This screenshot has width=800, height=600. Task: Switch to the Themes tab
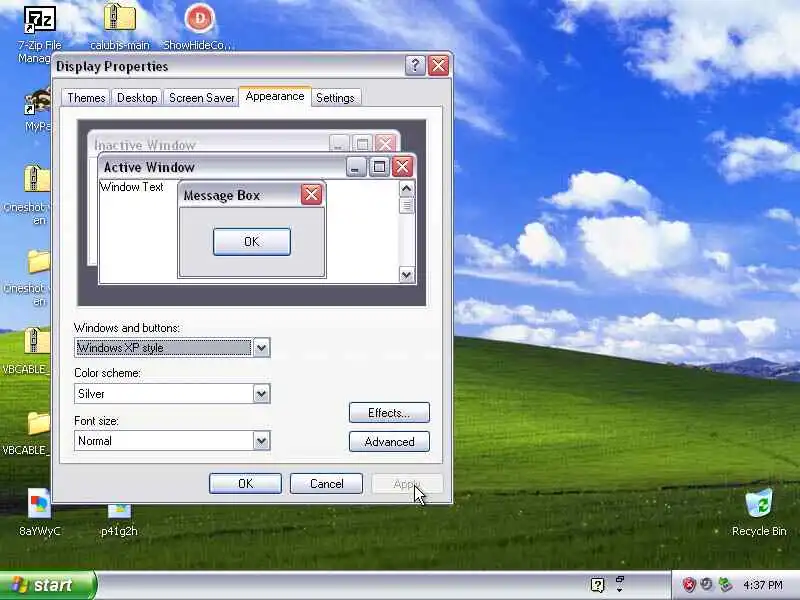(x=86, y=97)
